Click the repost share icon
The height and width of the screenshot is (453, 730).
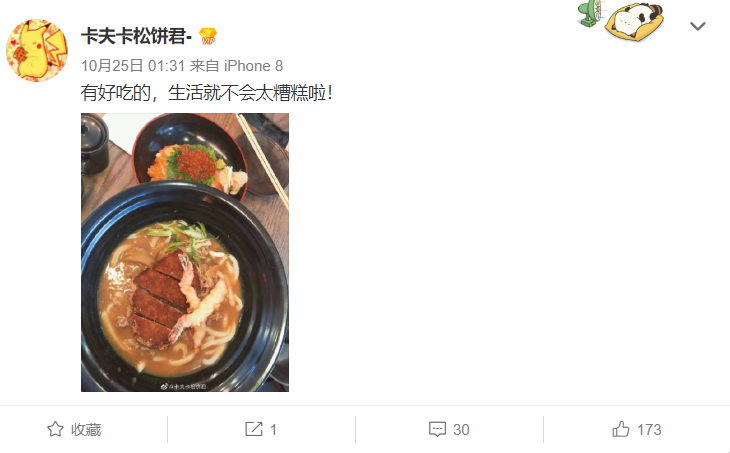pyautogui.click(x=254, y=429)
